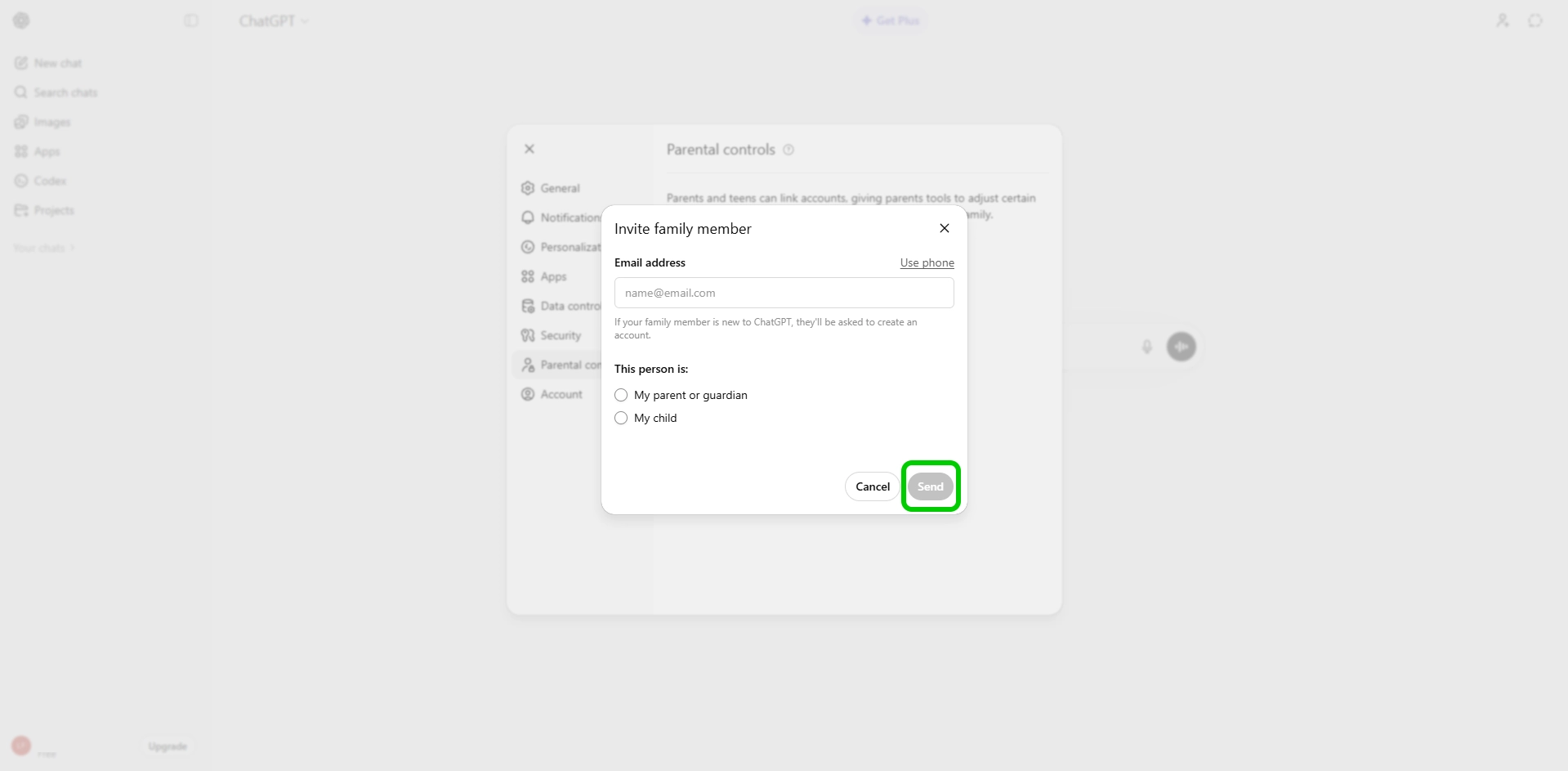Viewport: 1568px width, 771px height.
Task: Click the microphone dictation icon
Action: point(1146,347)
